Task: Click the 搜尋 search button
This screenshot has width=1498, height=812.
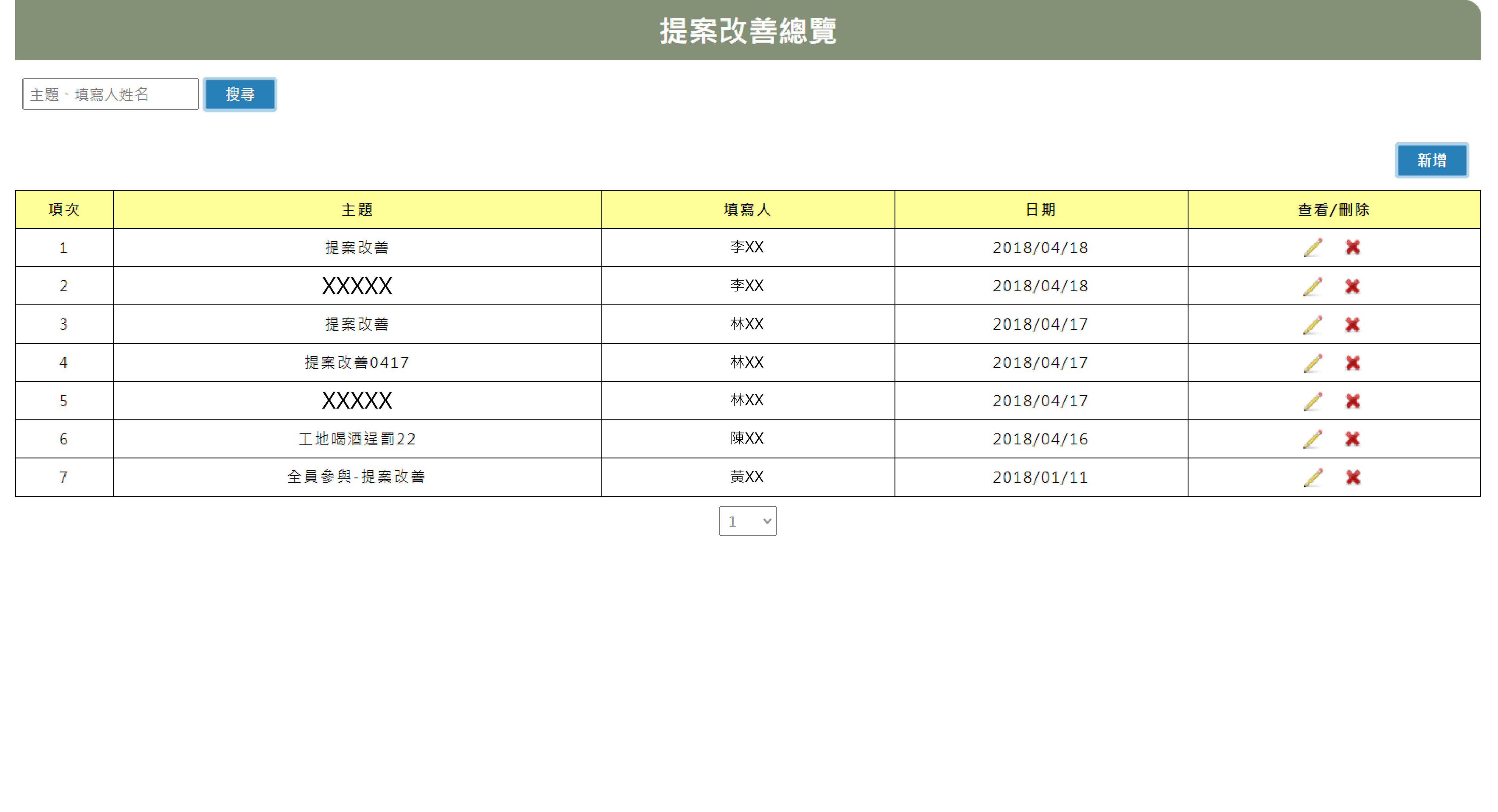Action: [239, 94]
